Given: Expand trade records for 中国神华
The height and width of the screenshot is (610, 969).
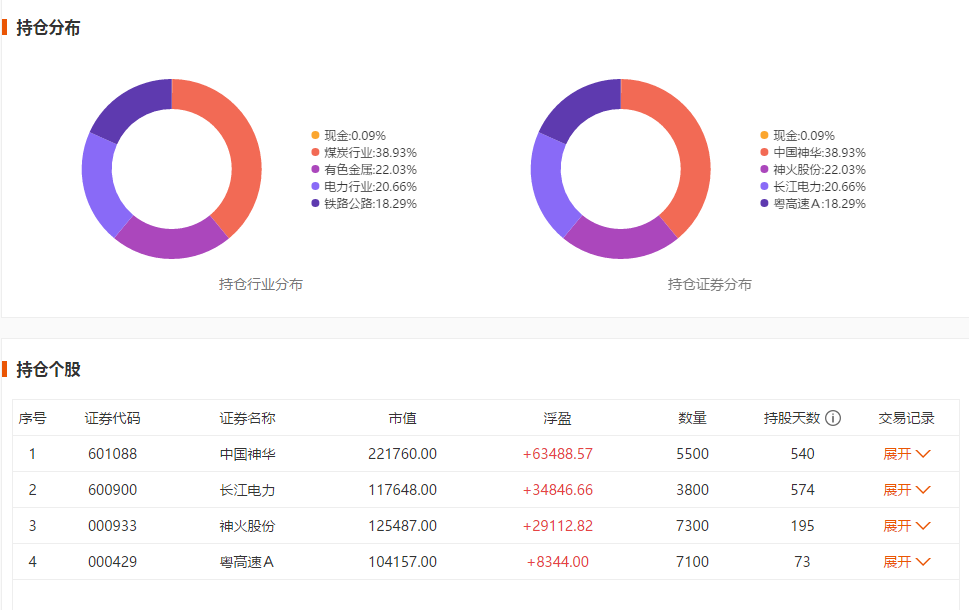Looking at the screenshot, I should pos(907,454).
